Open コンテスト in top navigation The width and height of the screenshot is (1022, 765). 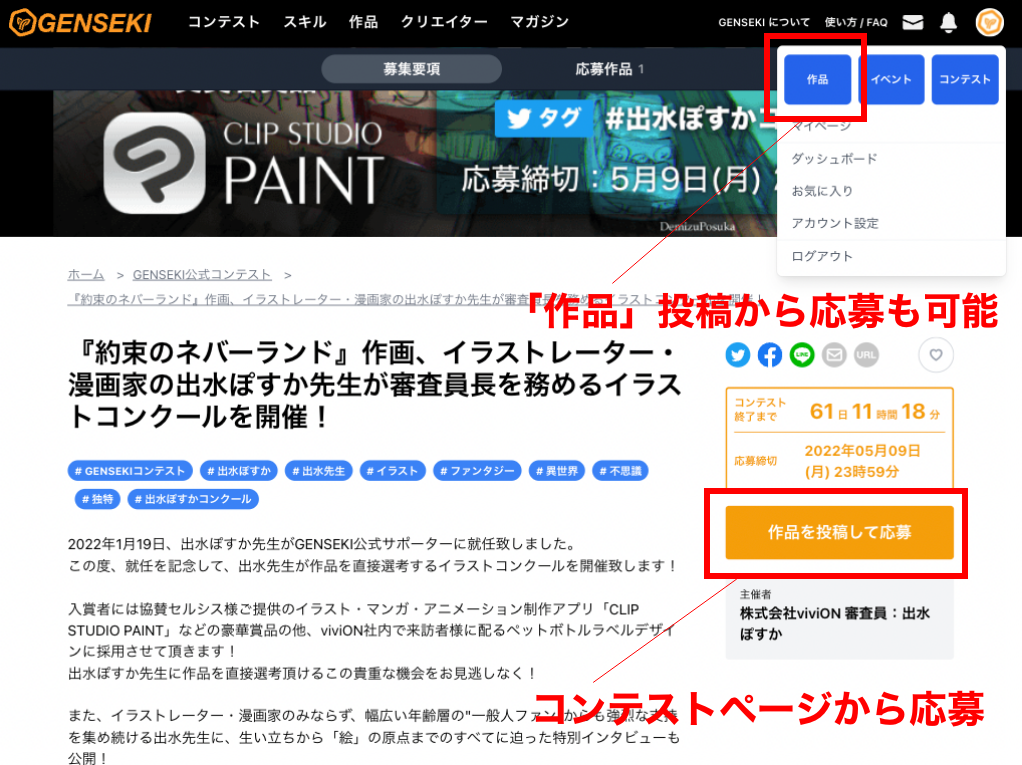click(224, 22)
